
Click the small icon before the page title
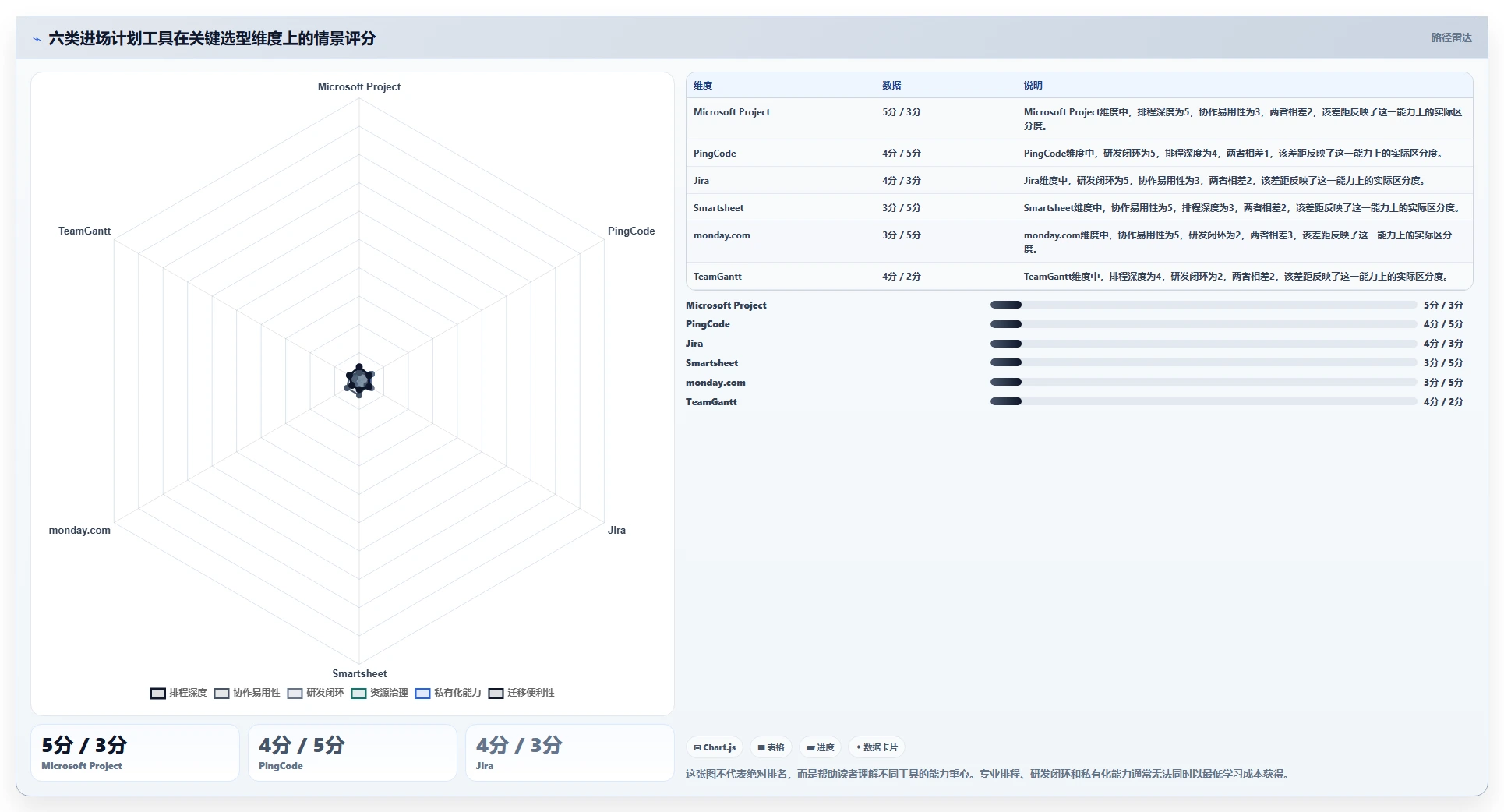37,39
